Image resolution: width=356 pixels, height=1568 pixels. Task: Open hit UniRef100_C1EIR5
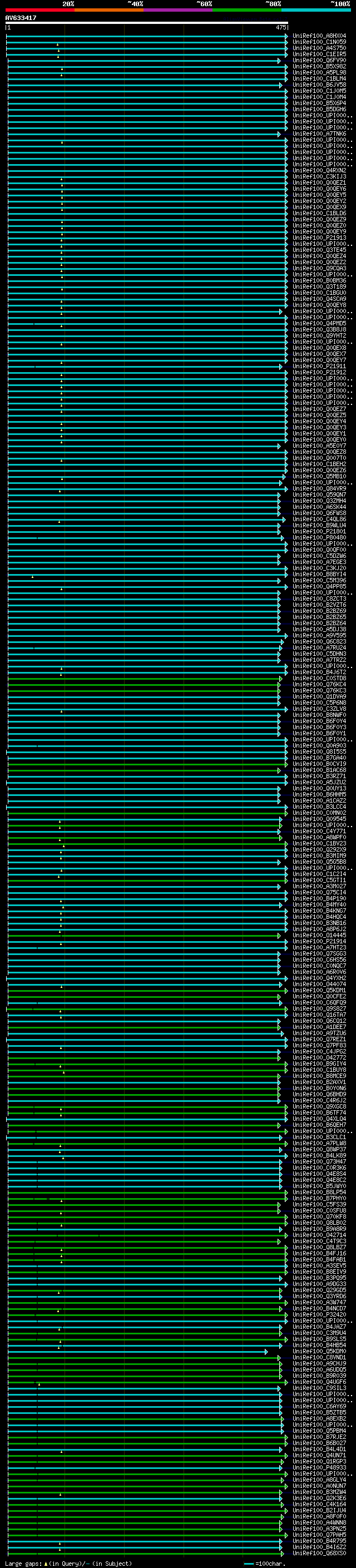tap(319, 54)
